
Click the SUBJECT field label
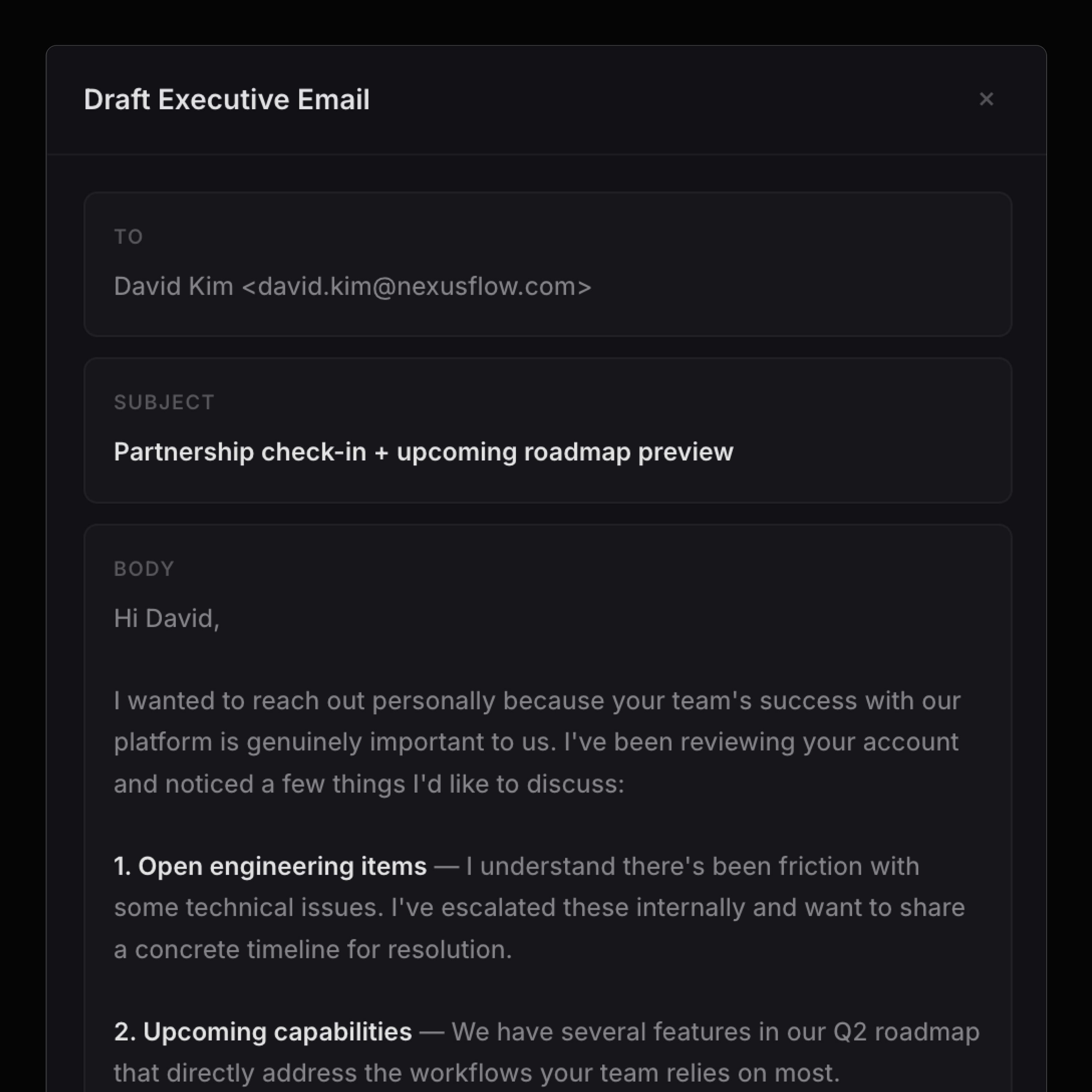pos(164,402)
